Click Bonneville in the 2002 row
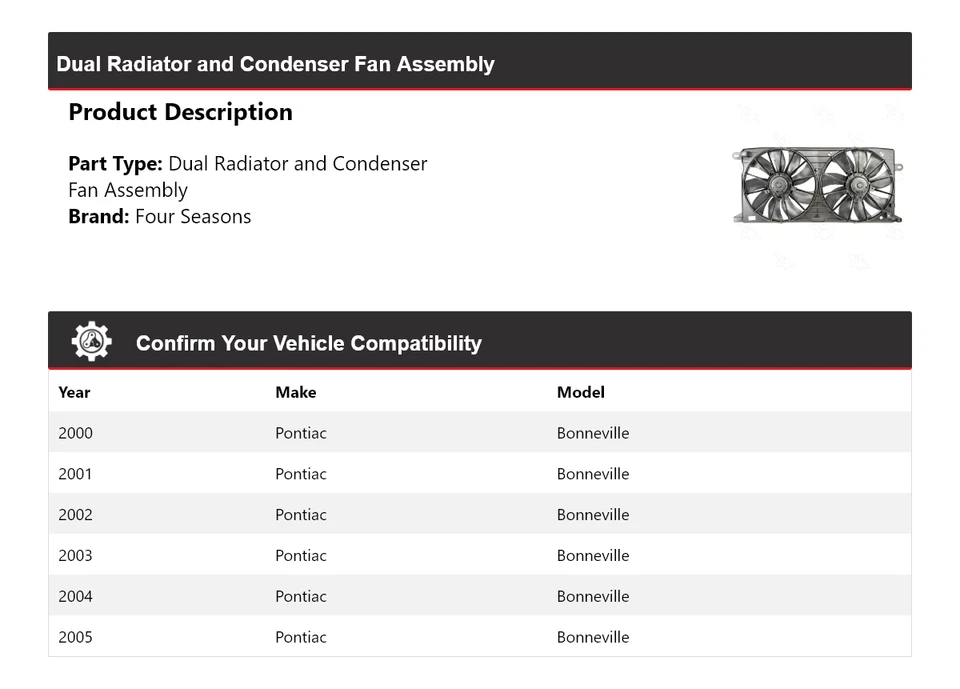 point(593,515)
